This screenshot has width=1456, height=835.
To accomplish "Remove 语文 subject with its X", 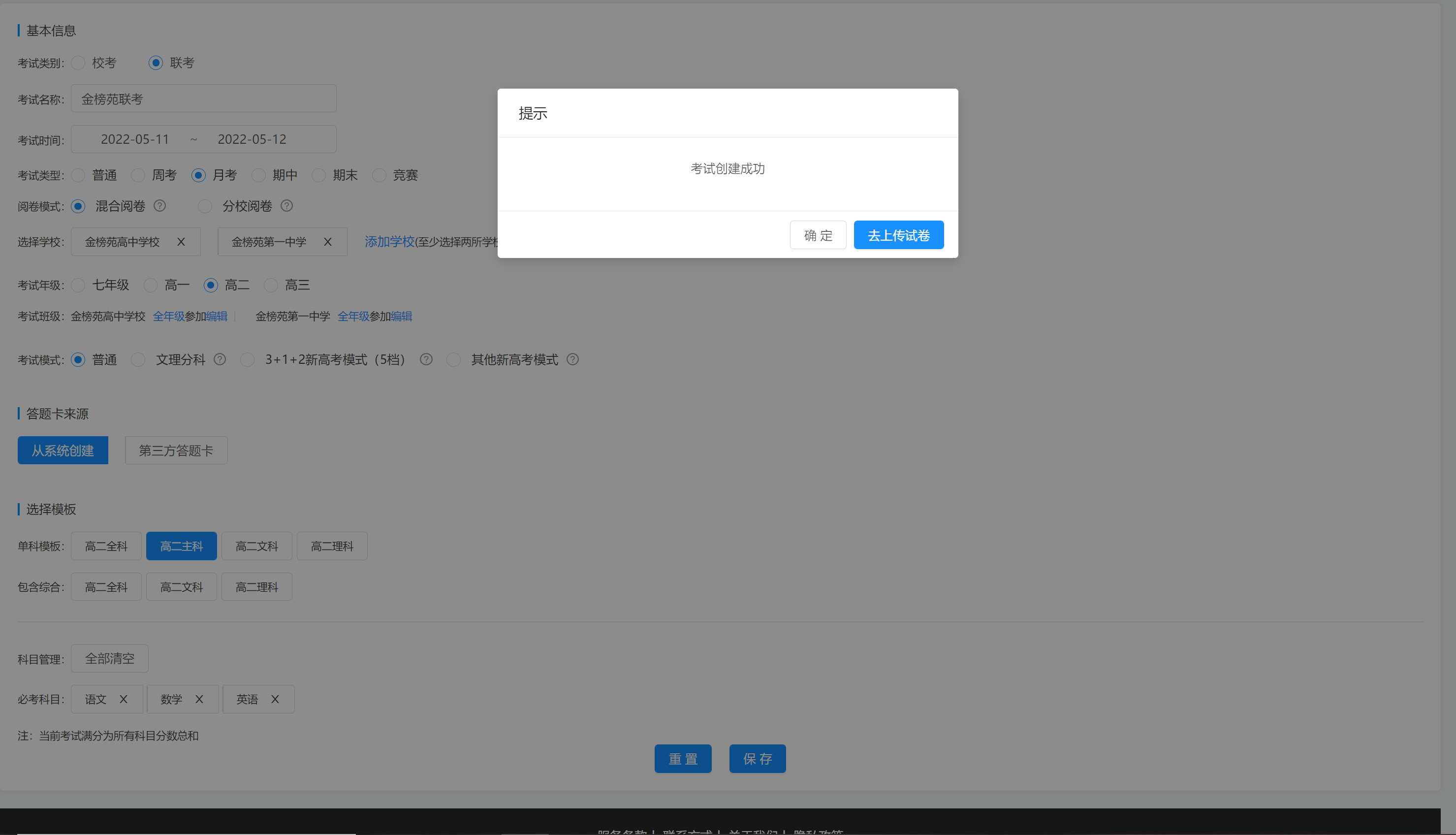I will coord(123,699).
